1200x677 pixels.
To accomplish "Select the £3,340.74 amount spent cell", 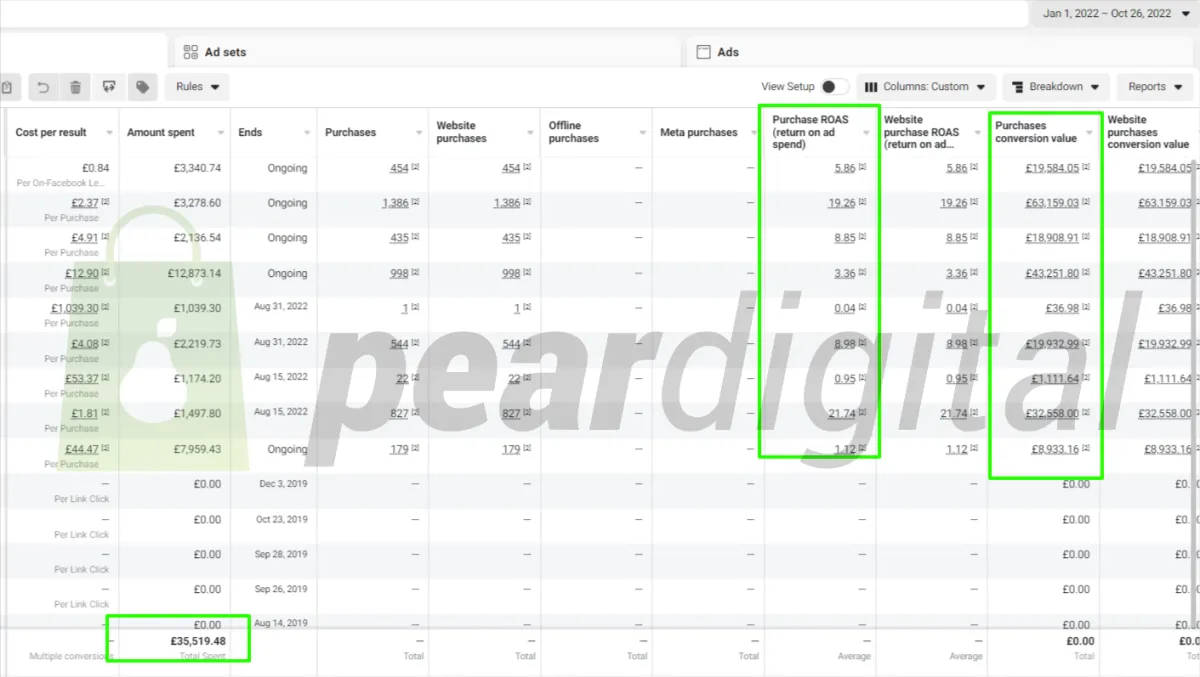I will [197, 168].
